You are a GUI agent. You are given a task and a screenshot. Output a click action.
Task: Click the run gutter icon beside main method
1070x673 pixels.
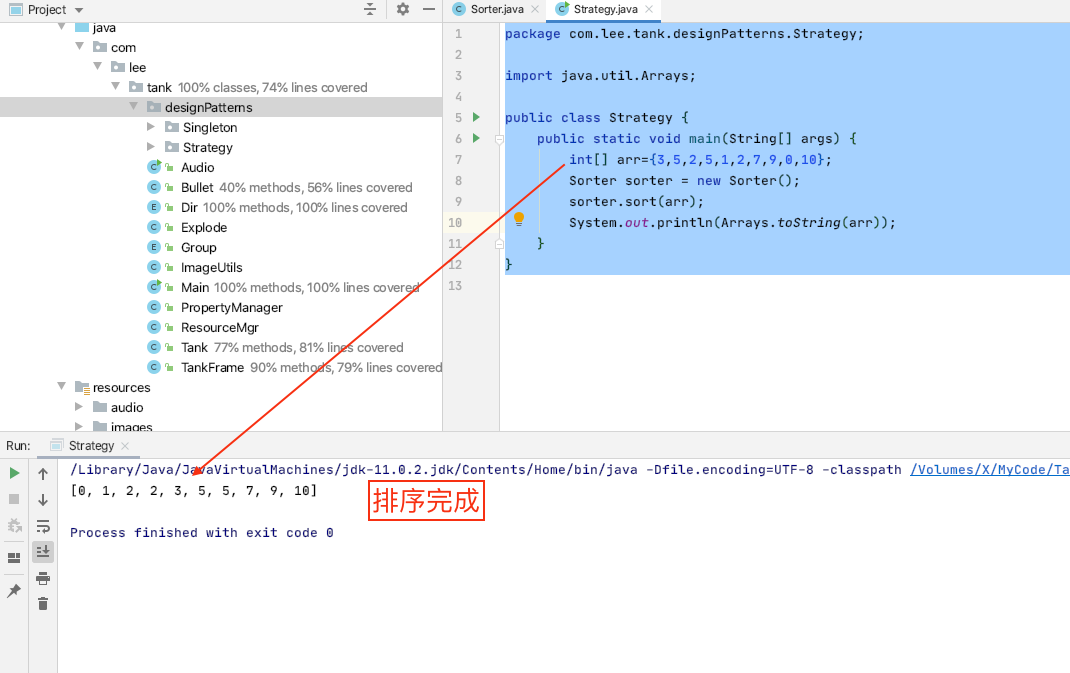click(476, 138)
